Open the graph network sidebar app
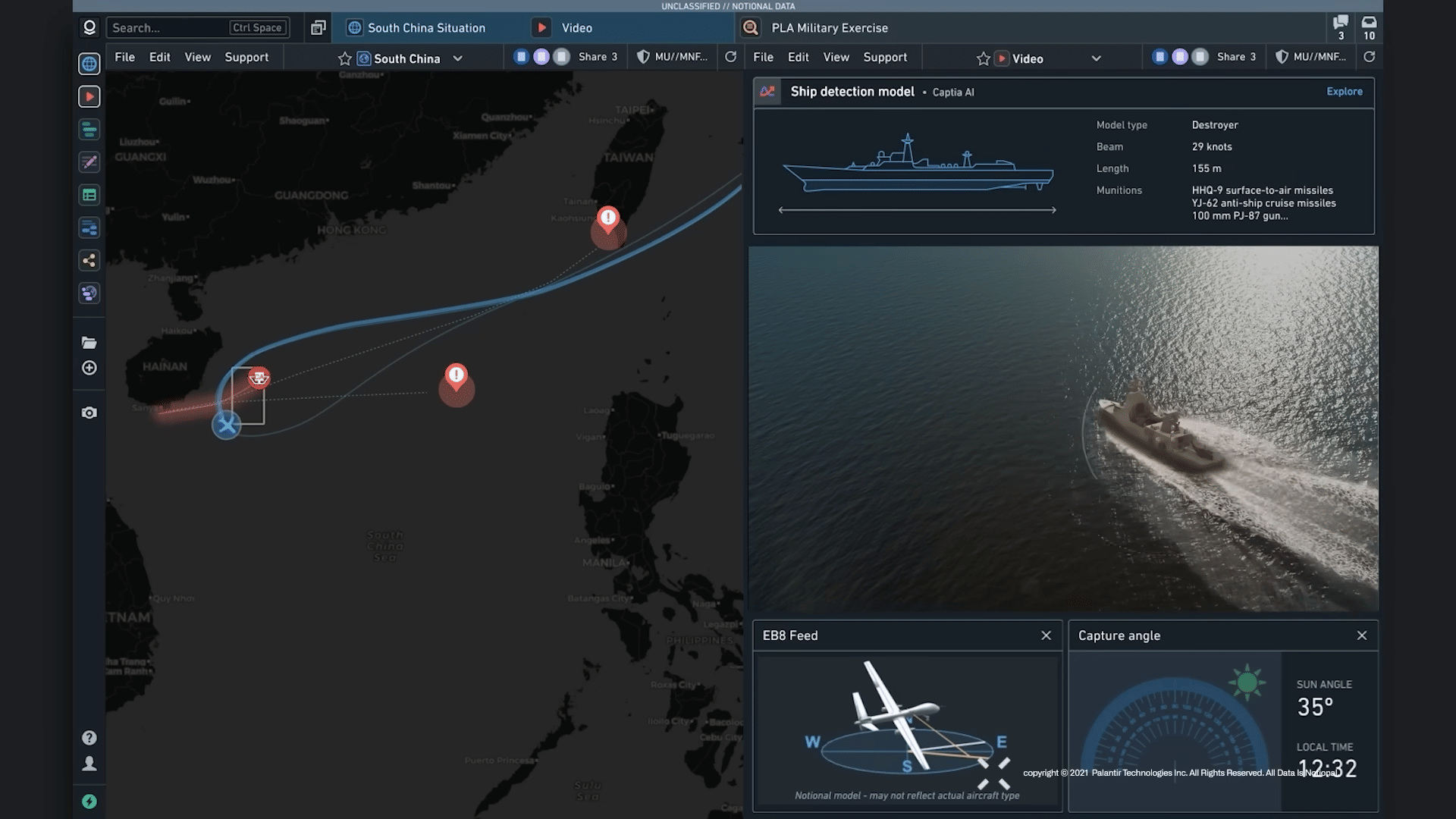The width and height of the screenshot is (1456, 819). click(89, 261)
